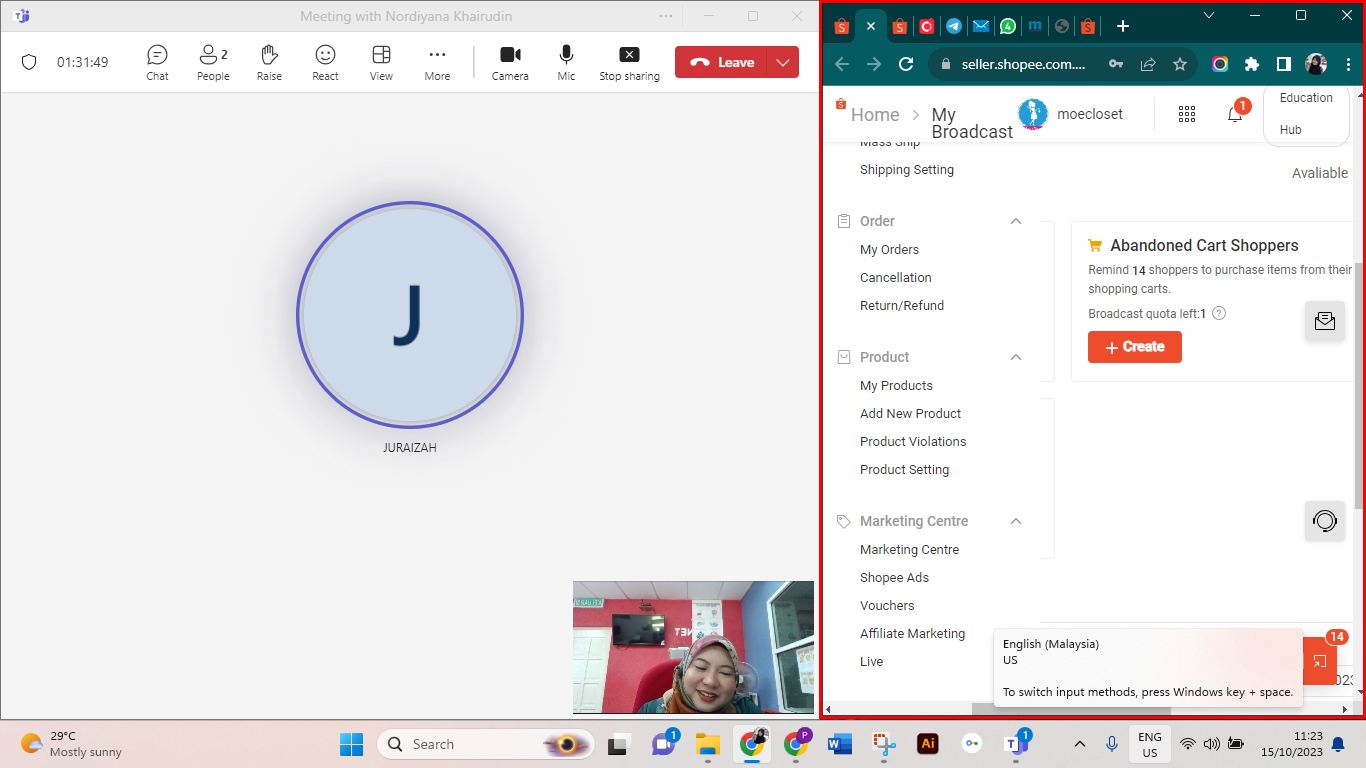The image size is (1366, 768).
Task: Close the active Chrome tab
Action: click(x=870, y=27)
